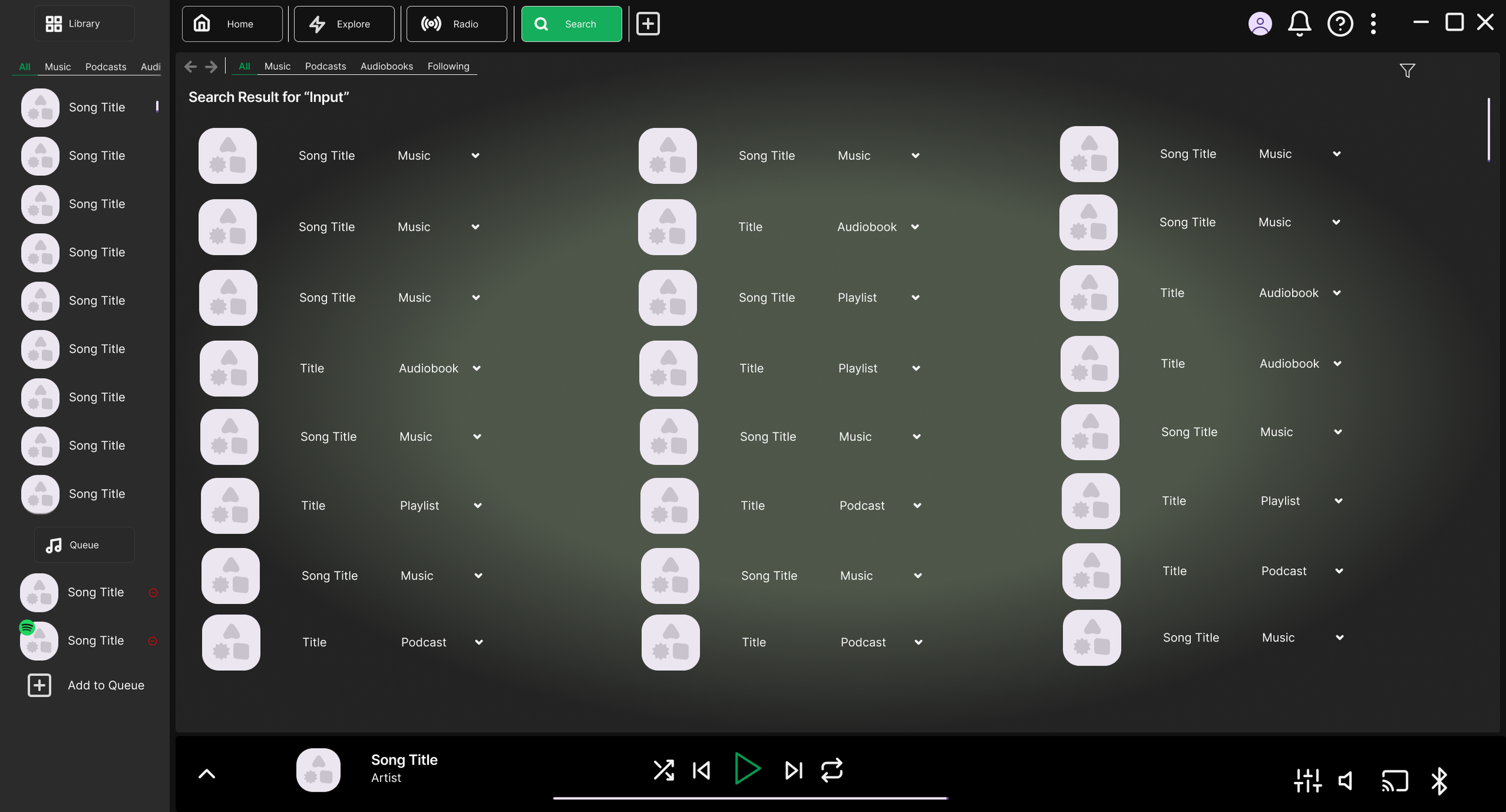1506x812 pixels.
Task: Click the plus icon beside Search tab
Action: pos(648,24)
